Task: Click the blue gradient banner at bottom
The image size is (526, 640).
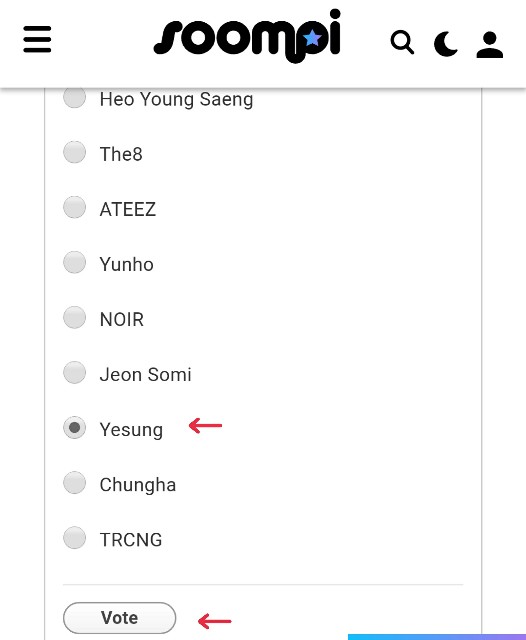Action: 437,637
